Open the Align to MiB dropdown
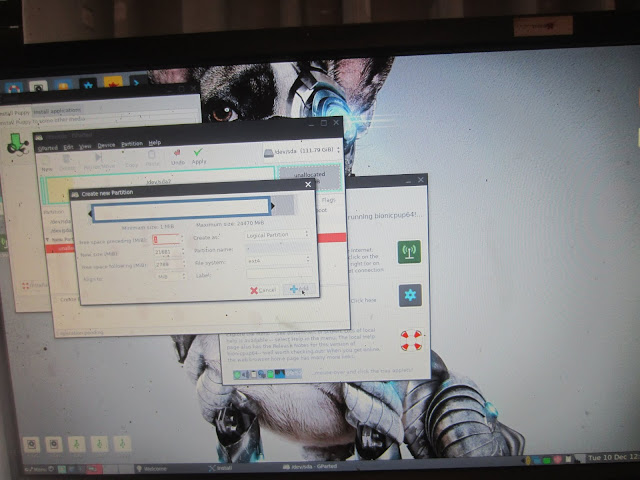Screen dimensions: 640x480 point(171,276)
